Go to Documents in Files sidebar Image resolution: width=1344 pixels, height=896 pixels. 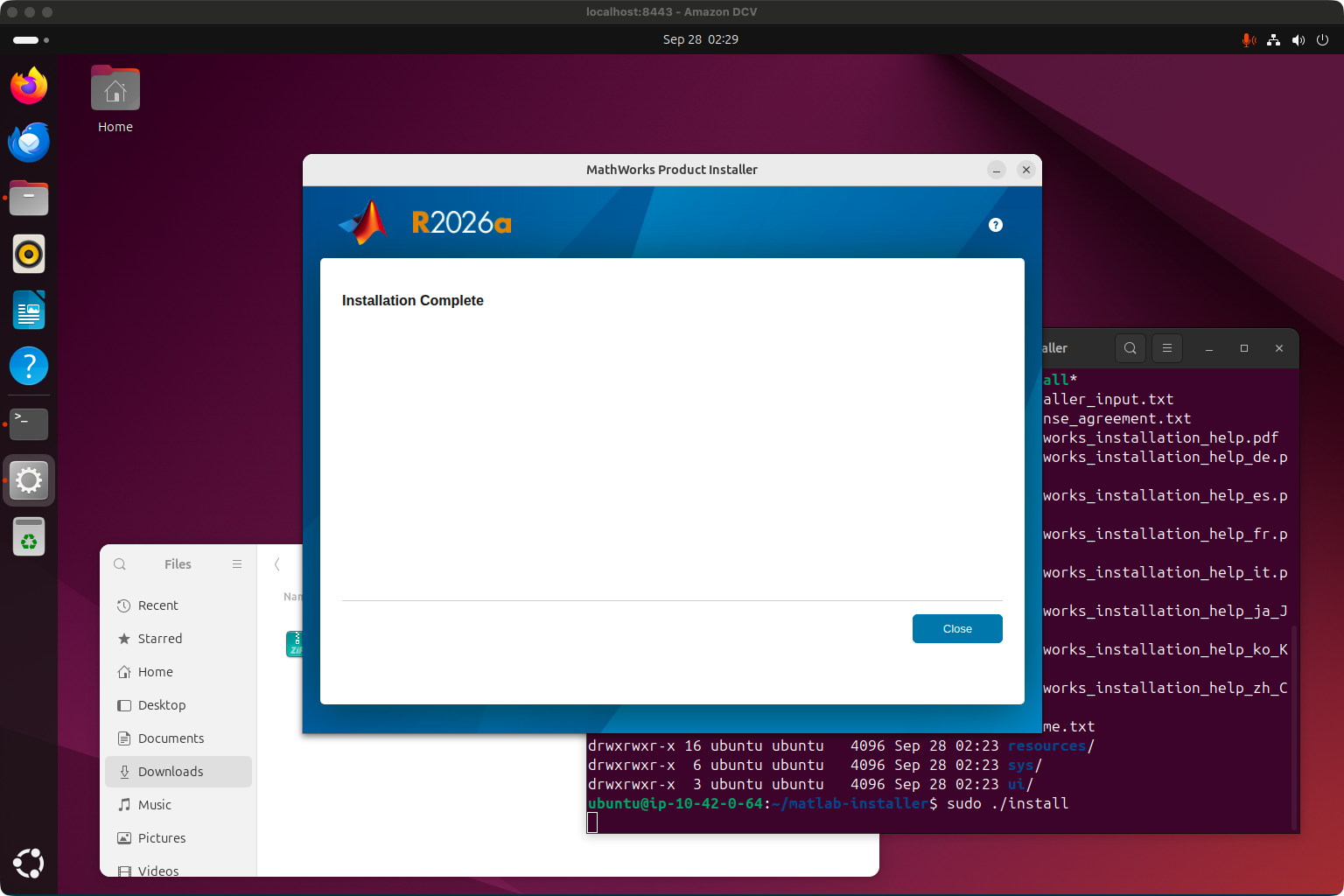pyautogui.click(x=178, y=738)
